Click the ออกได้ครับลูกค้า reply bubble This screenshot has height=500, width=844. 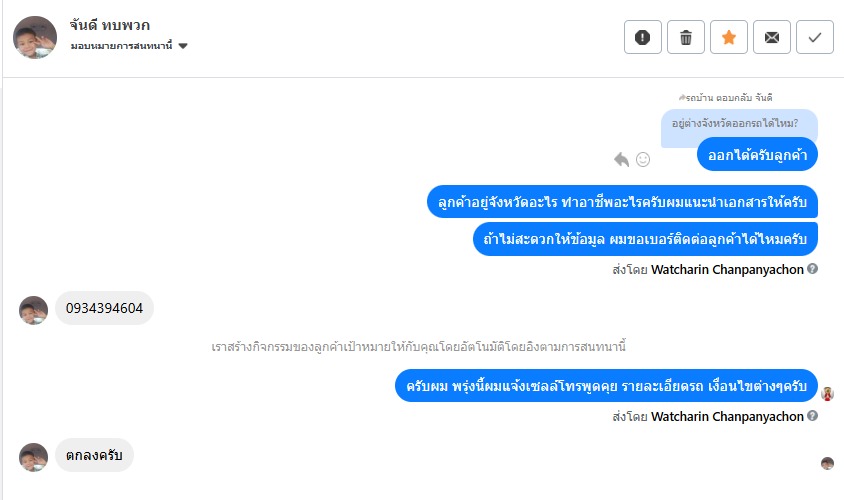point(757,155)
